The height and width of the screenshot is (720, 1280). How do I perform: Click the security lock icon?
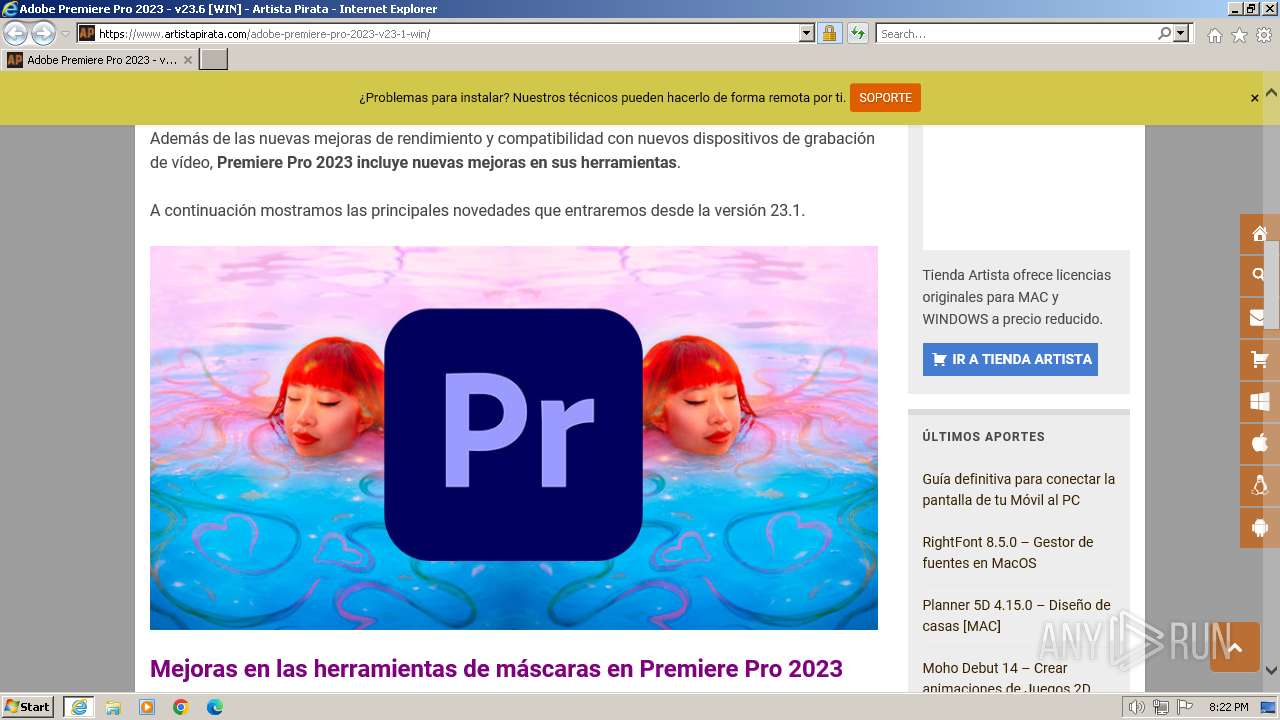(829, 33)
